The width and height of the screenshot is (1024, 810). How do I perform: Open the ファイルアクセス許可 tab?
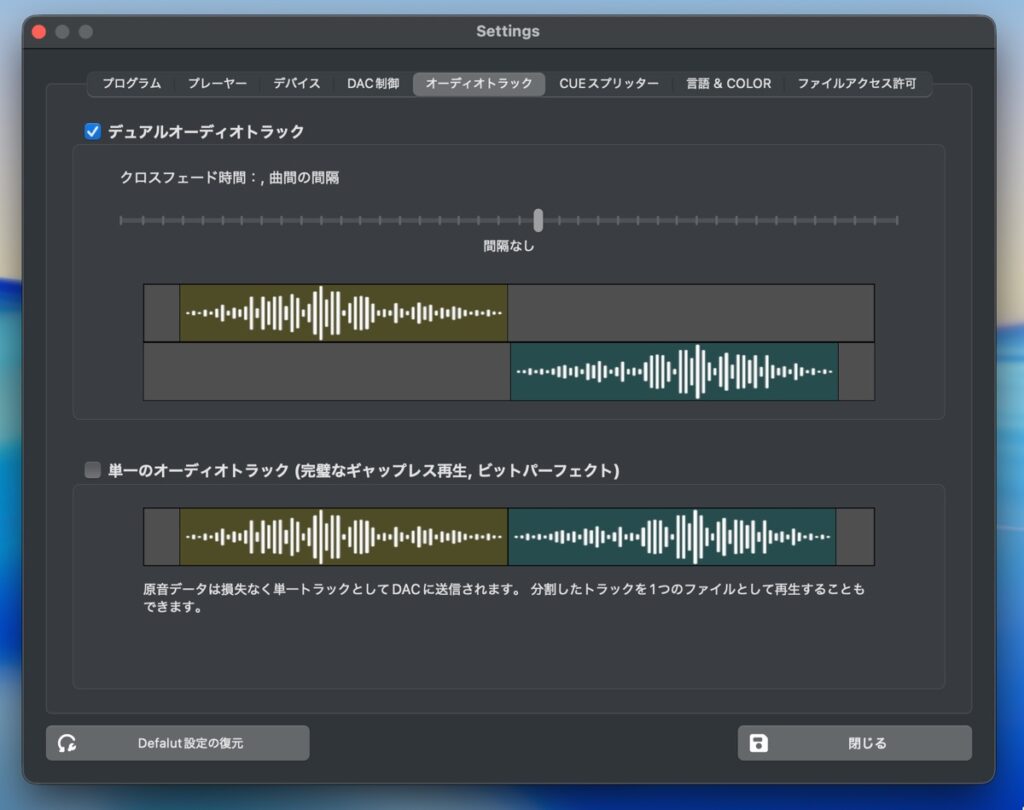tap(856, 84)
